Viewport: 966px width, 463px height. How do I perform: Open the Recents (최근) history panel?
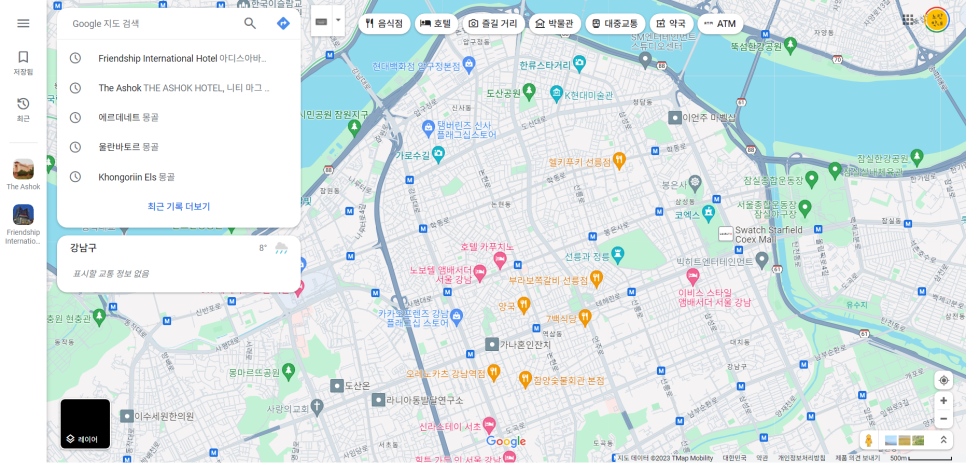tap(23, 109)
